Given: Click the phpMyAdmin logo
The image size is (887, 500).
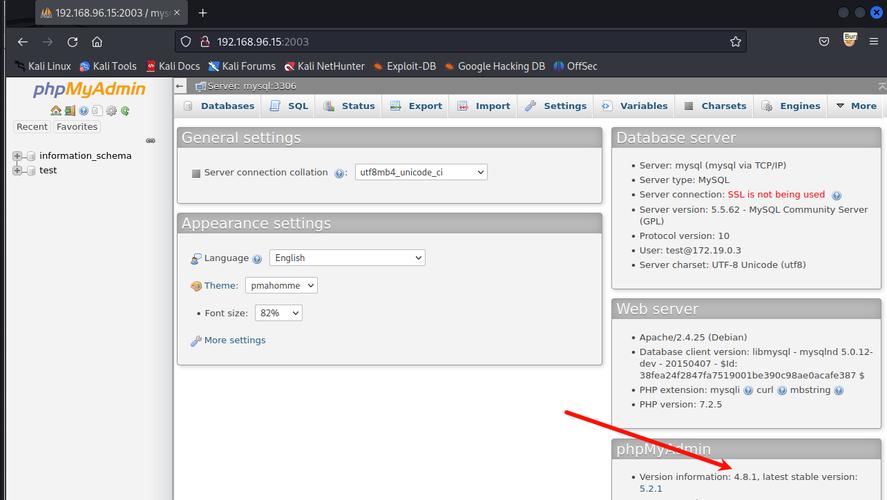Looking at the screenshot, I should 89,89.
